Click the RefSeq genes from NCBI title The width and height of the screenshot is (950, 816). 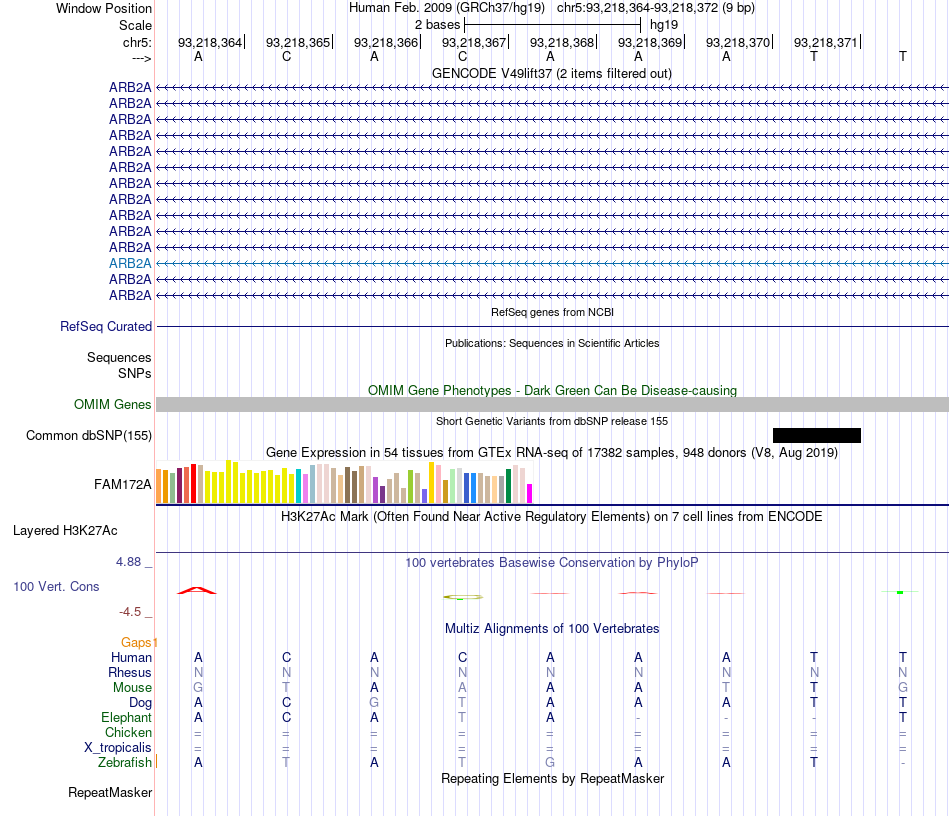(552, 313)
